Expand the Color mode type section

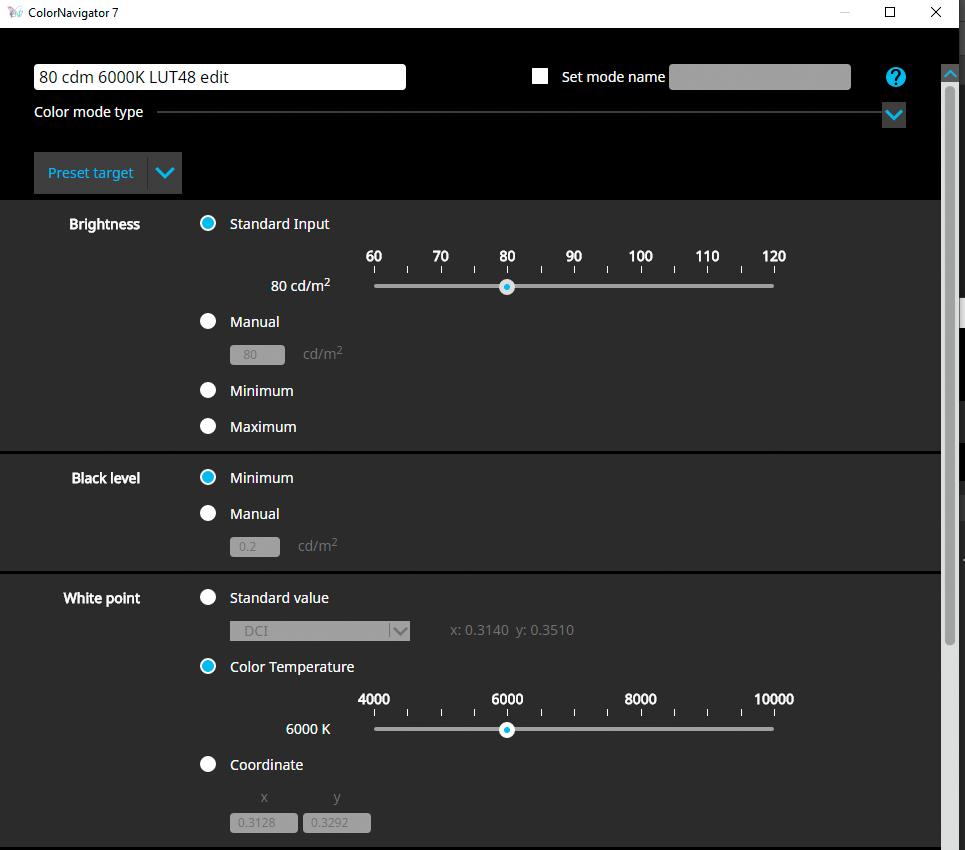pos(894,114)
